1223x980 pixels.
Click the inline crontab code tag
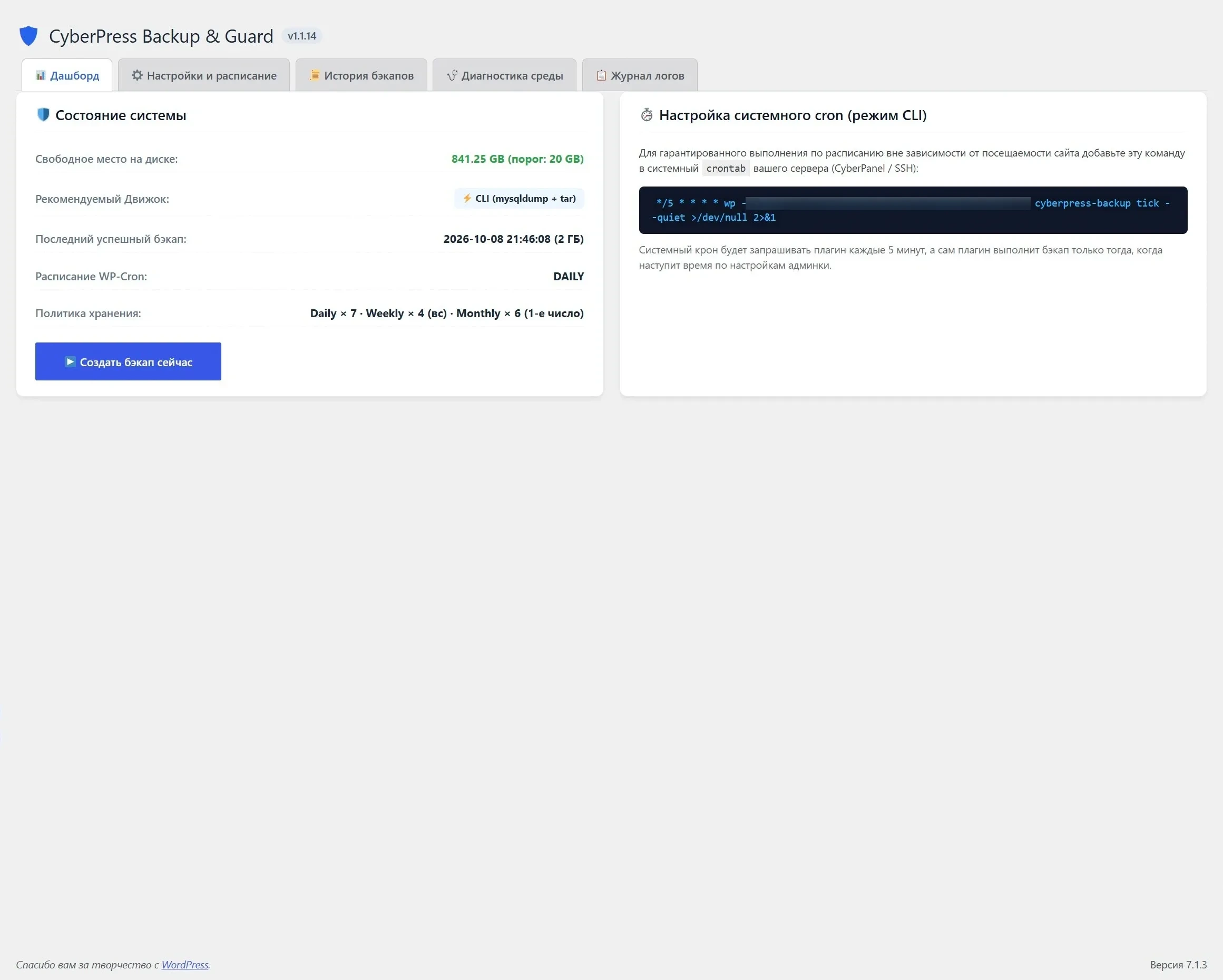click(726, 169)
